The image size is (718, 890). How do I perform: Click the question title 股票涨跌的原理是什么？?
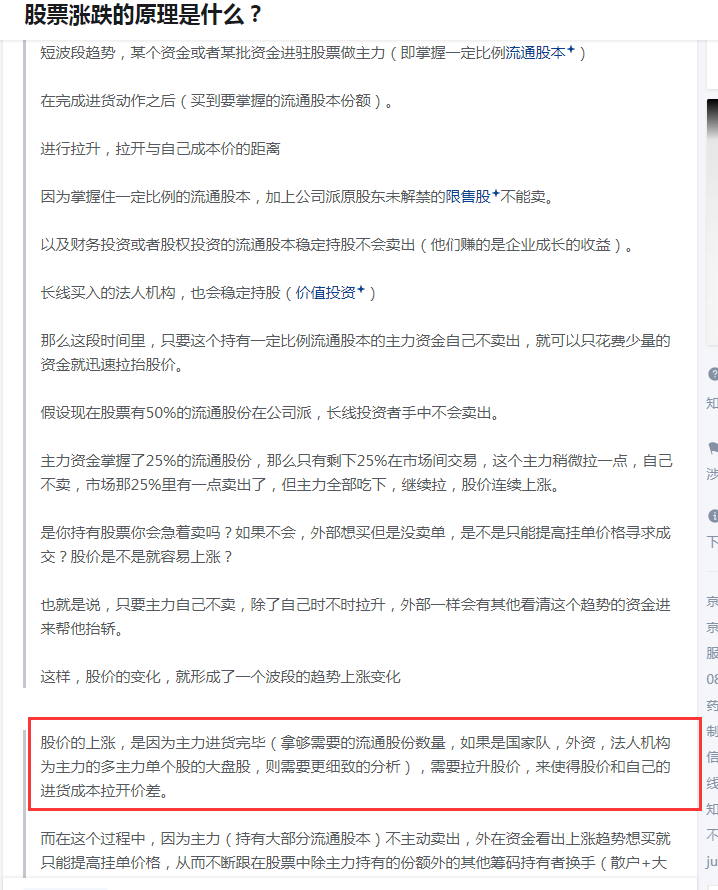(143, 15)
